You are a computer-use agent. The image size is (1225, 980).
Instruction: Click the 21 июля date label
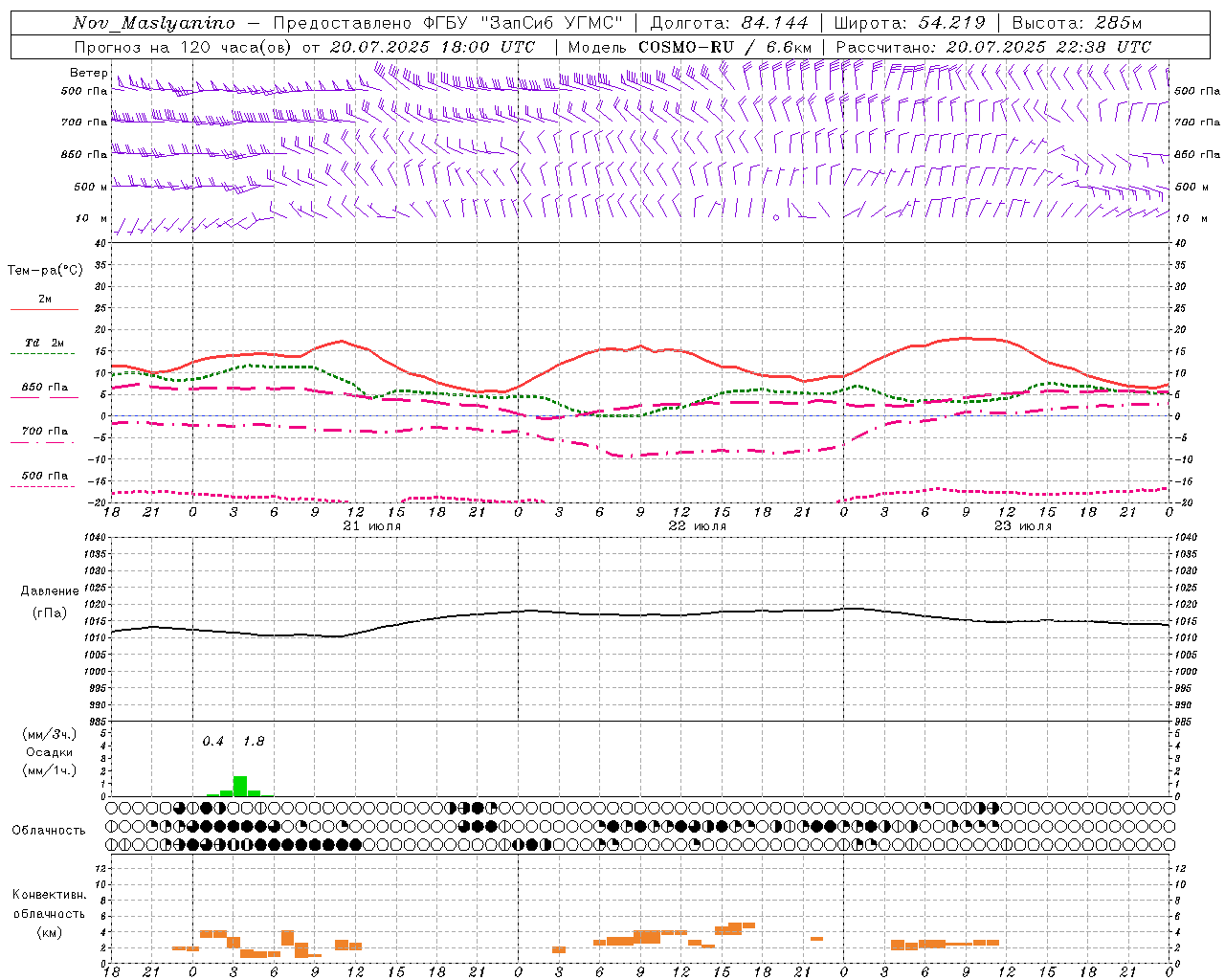(x=372, y=525)
